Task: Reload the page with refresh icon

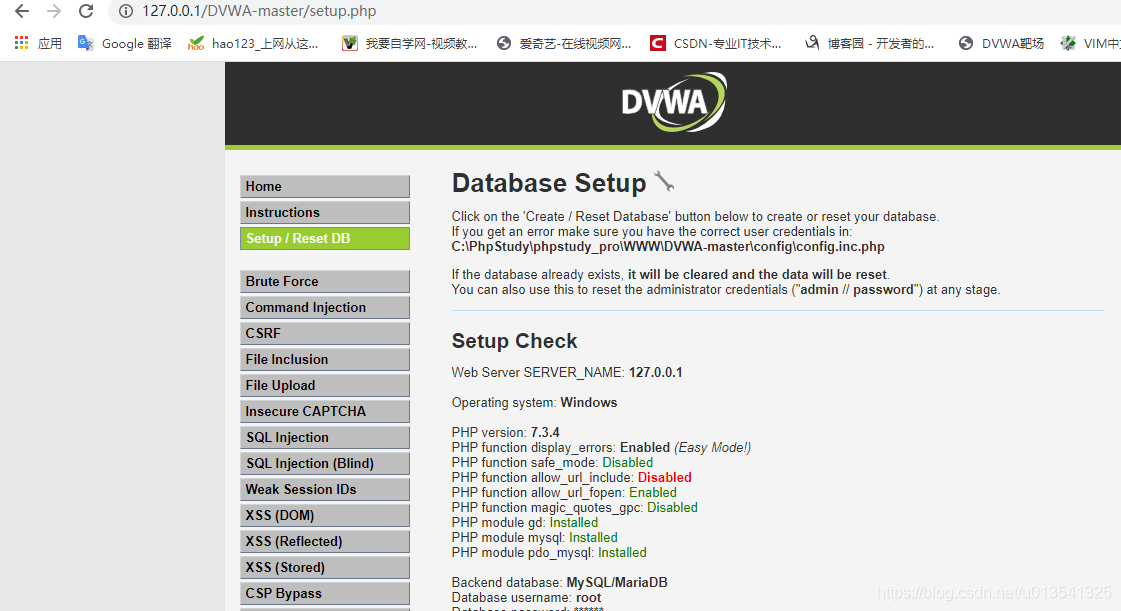Action: [86, 11]
